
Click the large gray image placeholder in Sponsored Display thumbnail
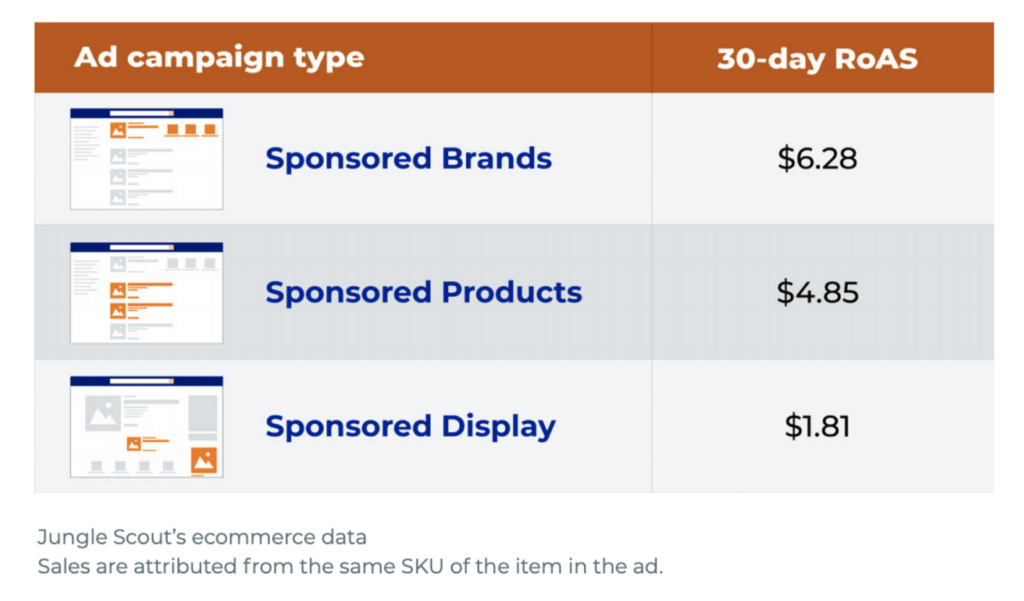click(x=102, y=413)
